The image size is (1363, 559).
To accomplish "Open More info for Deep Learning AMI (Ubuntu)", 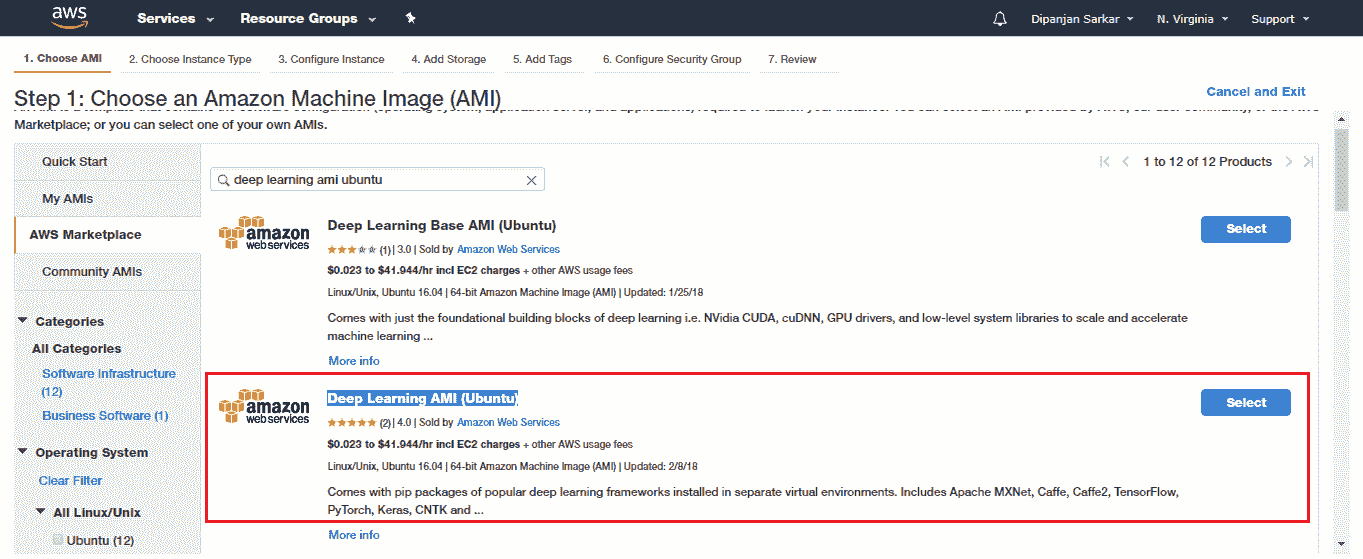I will 354,535.
